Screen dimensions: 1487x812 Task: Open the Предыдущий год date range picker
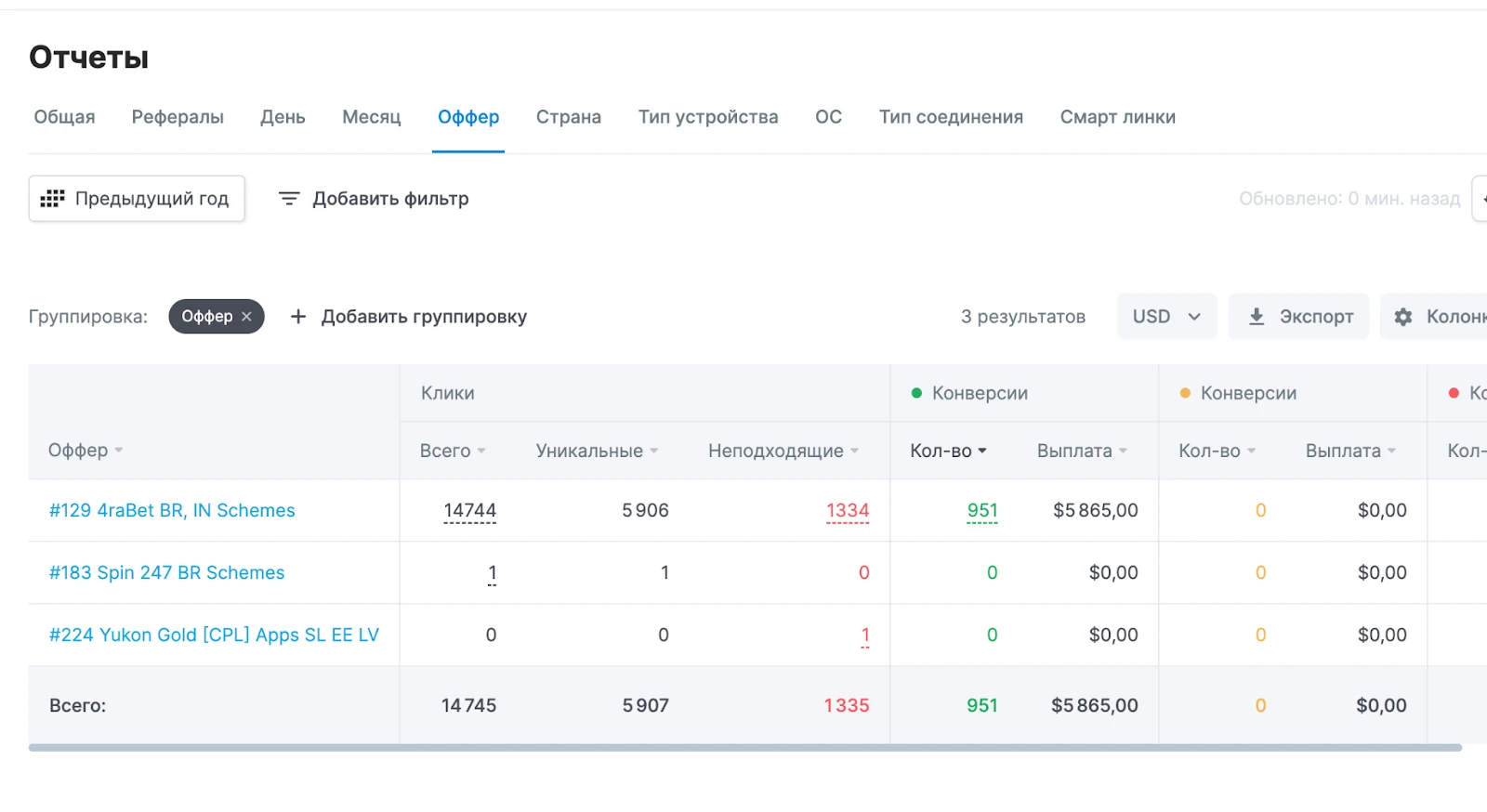pos(137,199)
